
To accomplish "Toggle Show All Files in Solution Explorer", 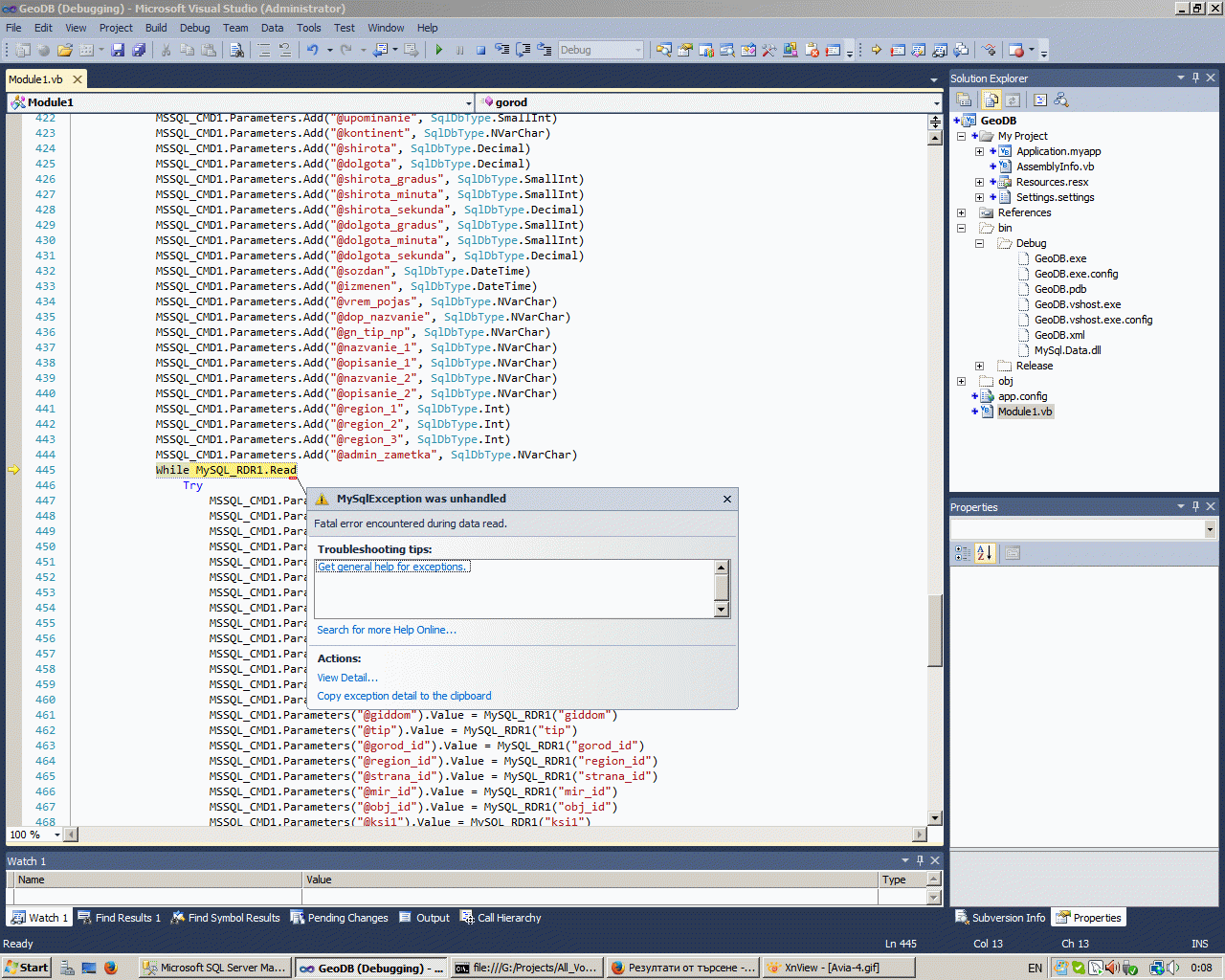I will point(991,100).
